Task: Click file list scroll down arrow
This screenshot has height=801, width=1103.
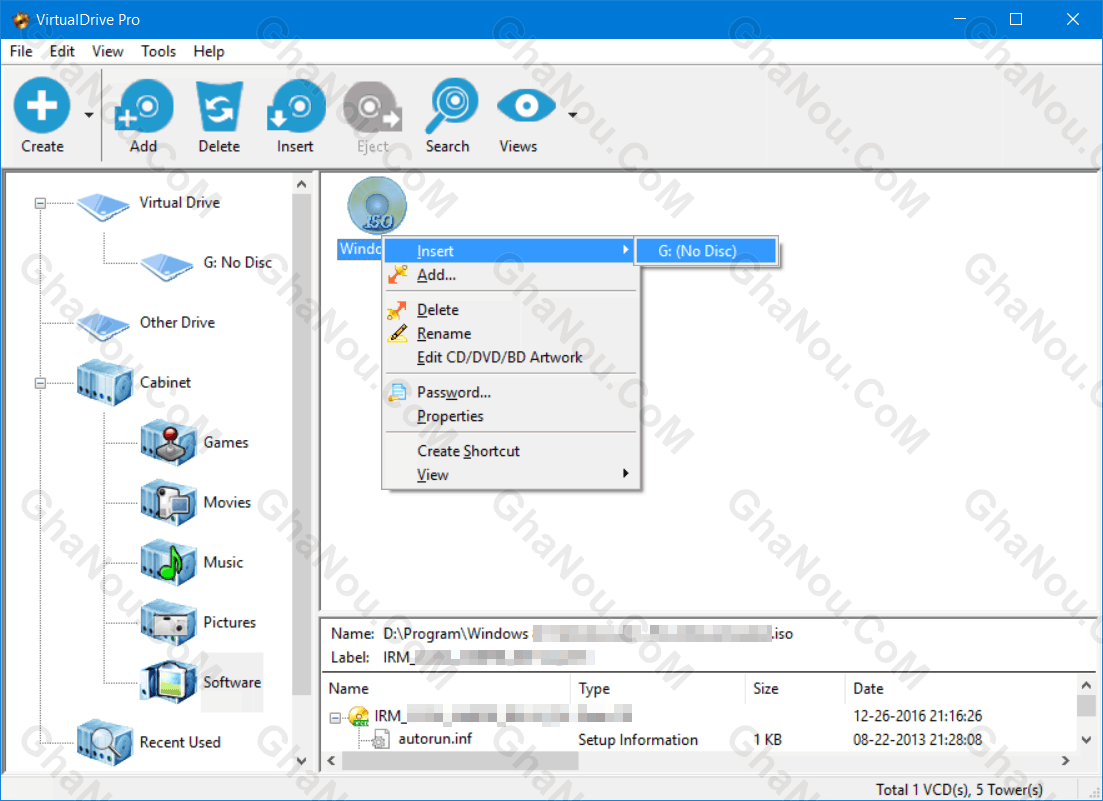Action: coord(1086,740)
